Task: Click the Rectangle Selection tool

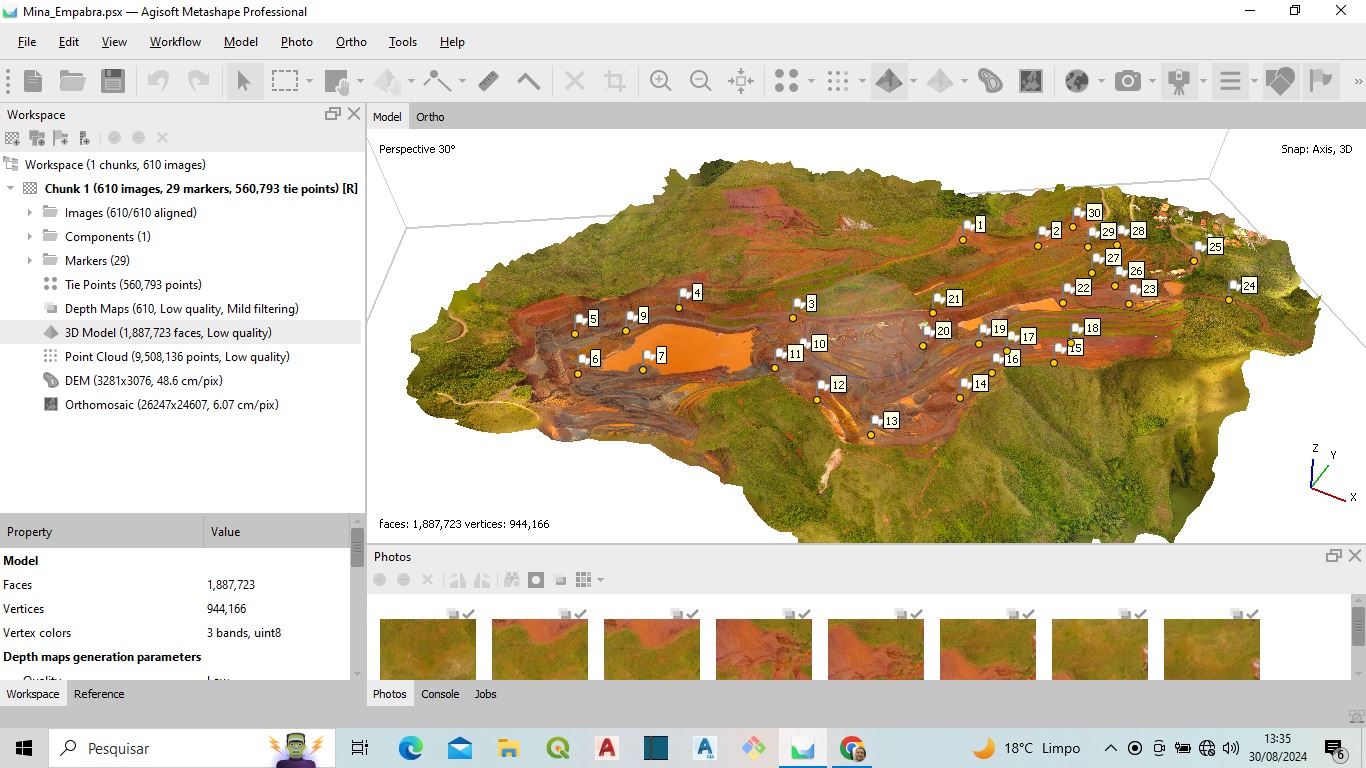Action: [x=286, y=81]
